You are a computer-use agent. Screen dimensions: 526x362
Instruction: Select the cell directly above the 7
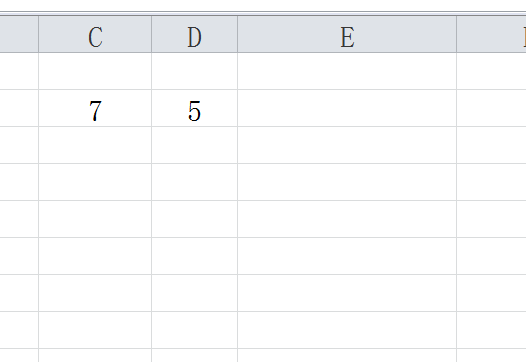tap(95, 71)
